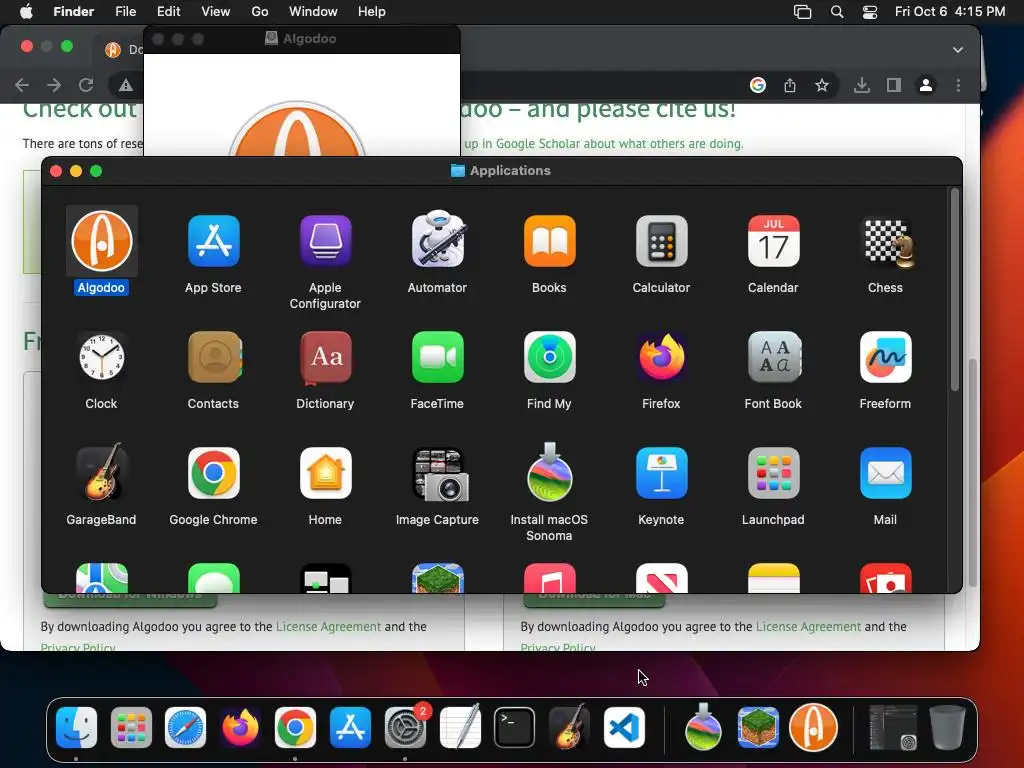The width and height of the screenshot is (1024, 768).
Task: Select Install macOS Sonoma in Applications
Action: (549, 472)
